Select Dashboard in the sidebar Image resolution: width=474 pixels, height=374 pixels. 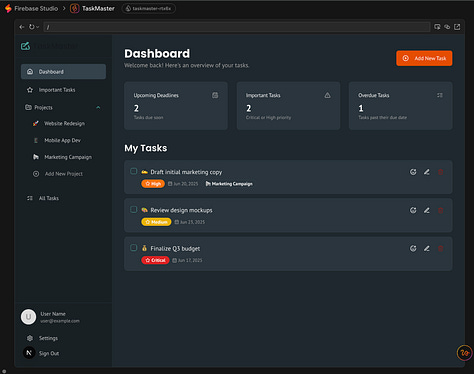[63, 72]
